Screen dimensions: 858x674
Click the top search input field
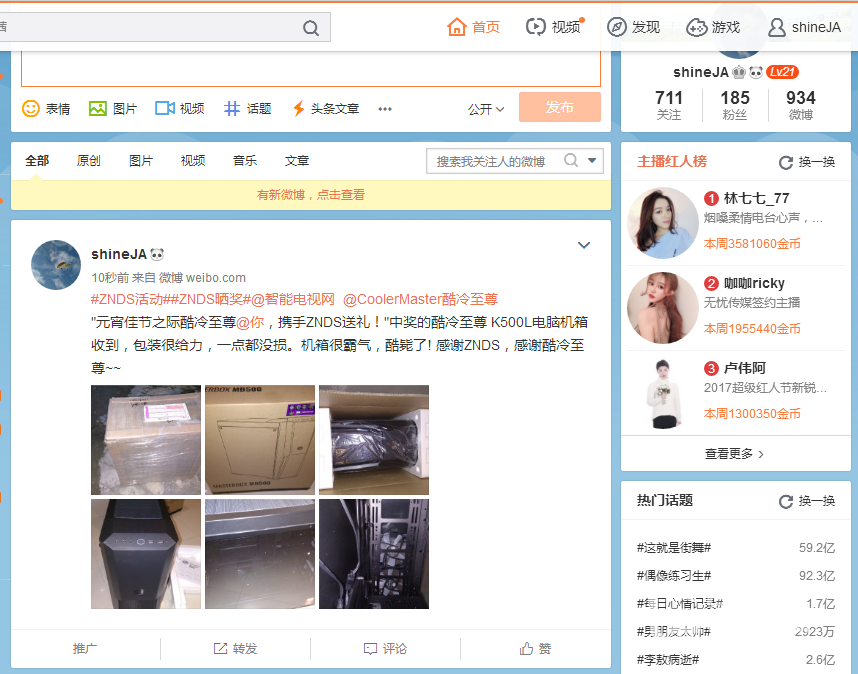pyautogui.click(x=149, y=27)
